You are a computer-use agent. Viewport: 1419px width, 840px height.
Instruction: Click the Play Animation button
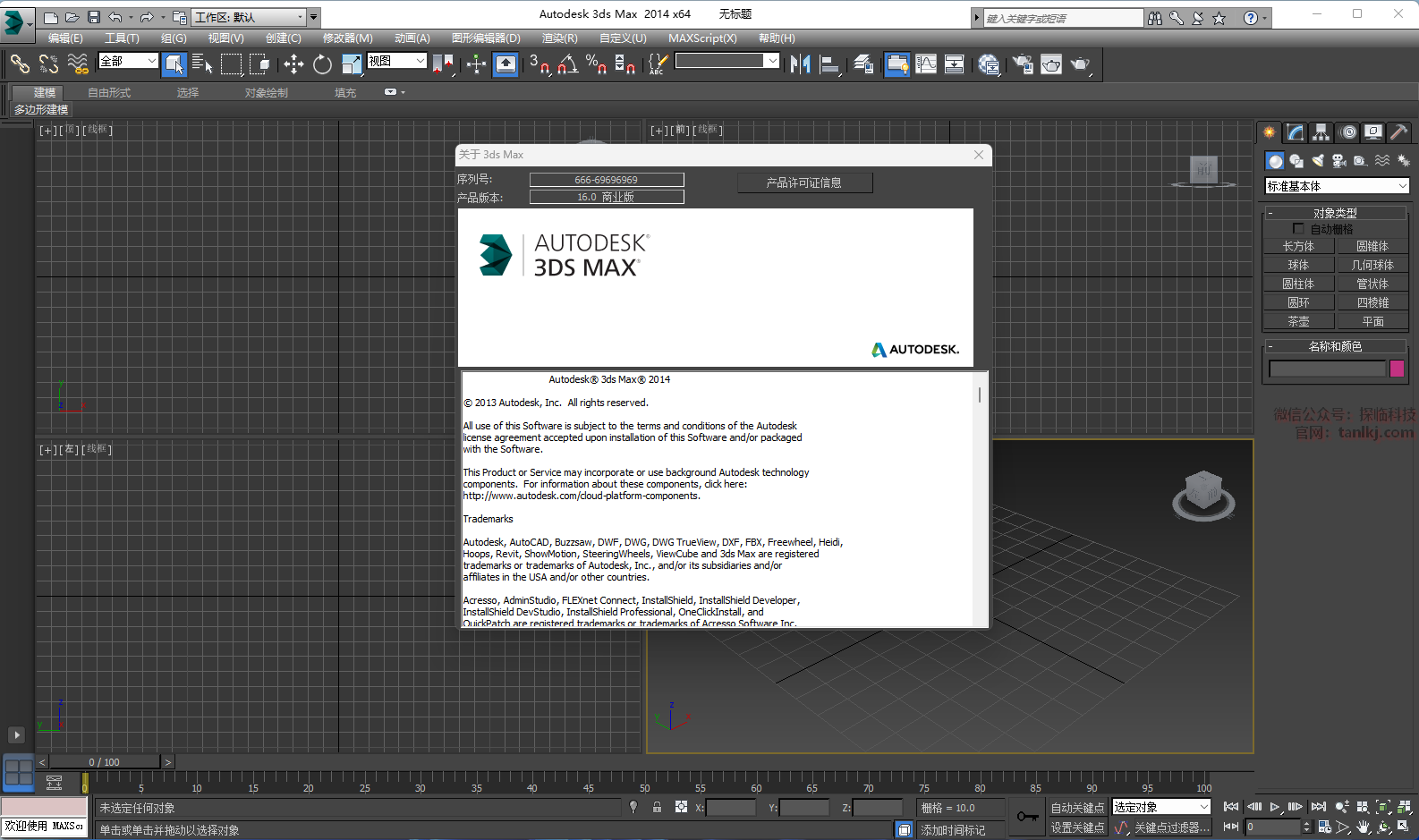[x=1275, y=807]
